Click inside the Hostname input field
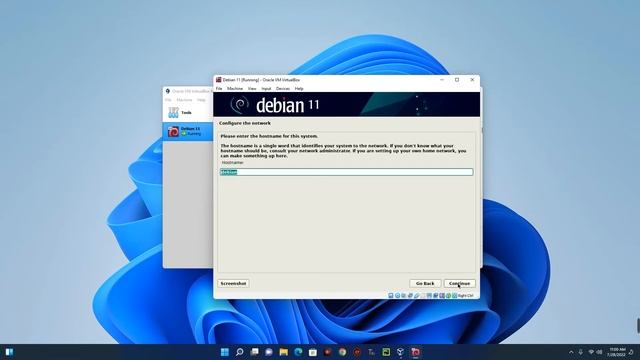640x360 pixels. [347, 172]
